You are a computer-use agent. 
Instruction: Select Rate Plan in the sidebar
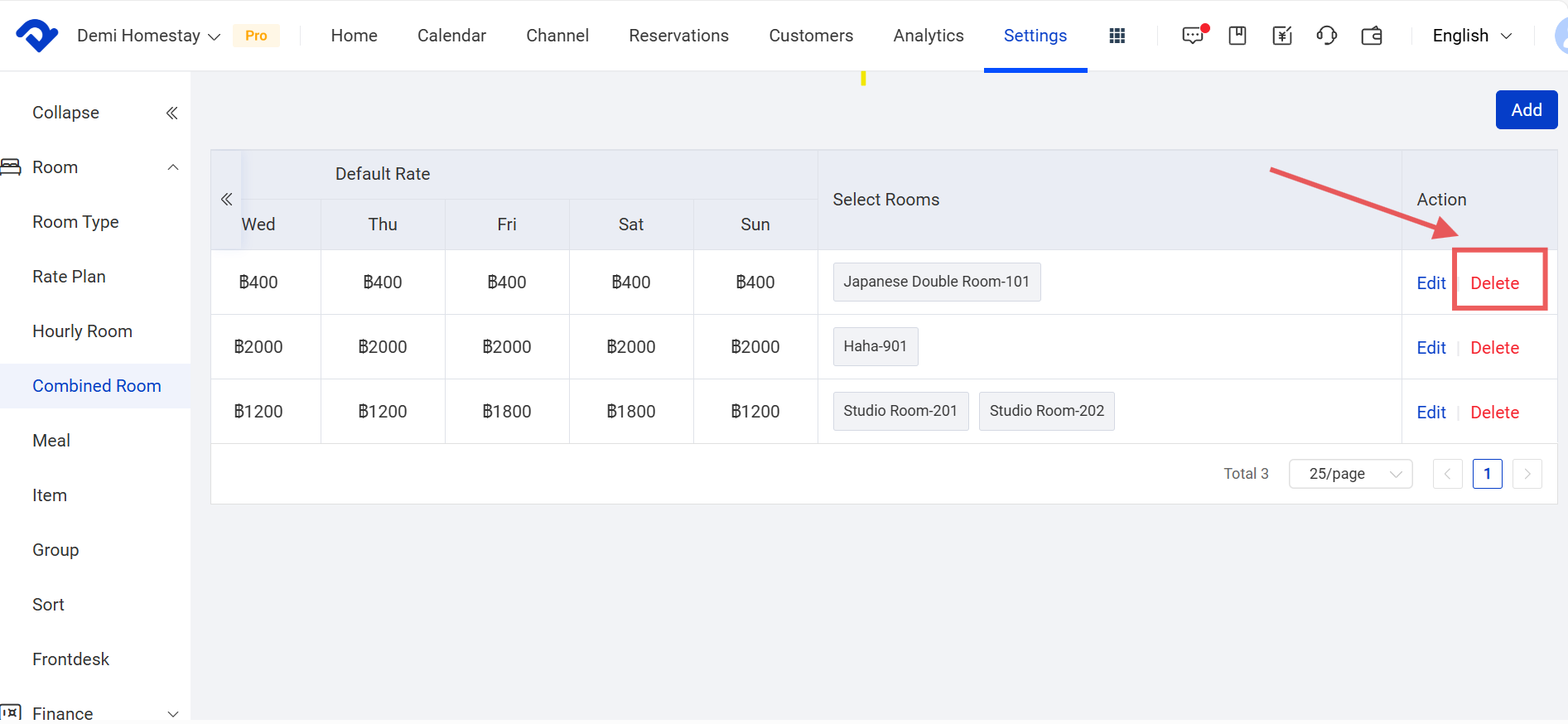pyautogui.click(x=69, y=277)
